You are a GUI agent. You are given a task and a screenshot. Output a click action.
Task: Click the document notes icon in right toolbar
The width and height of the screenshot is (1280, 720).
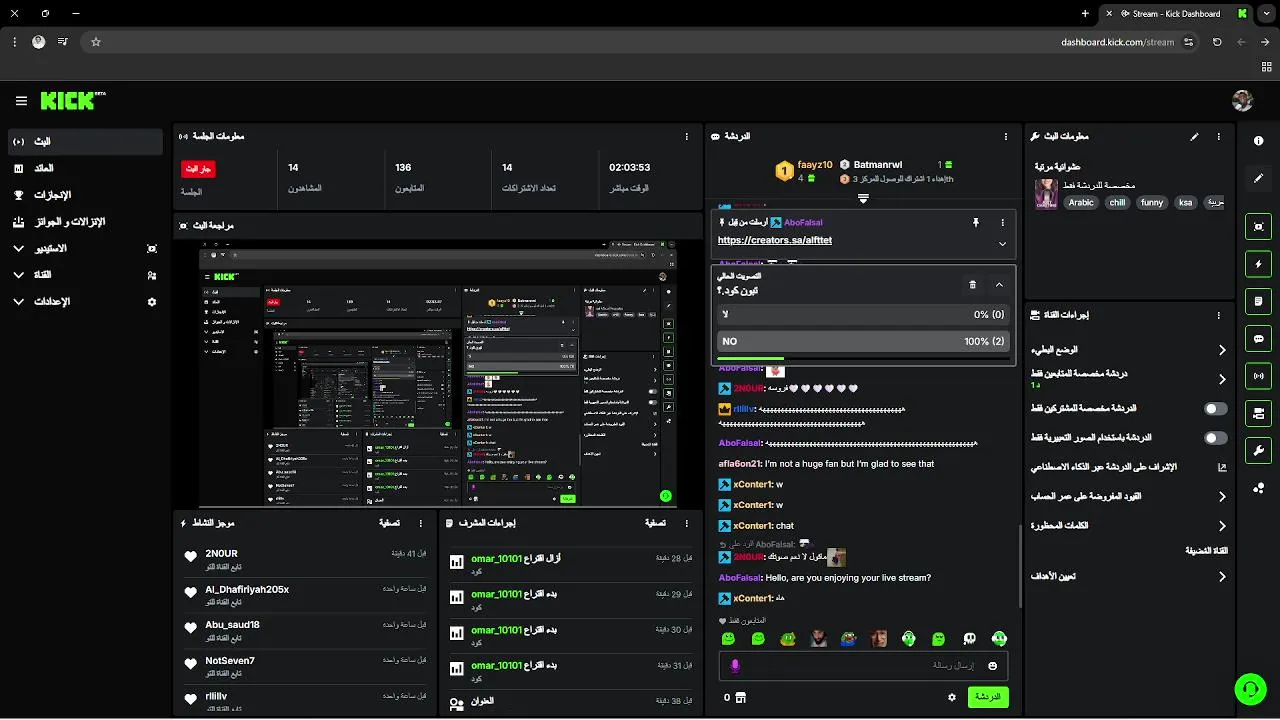click(x=1258, y=301)
